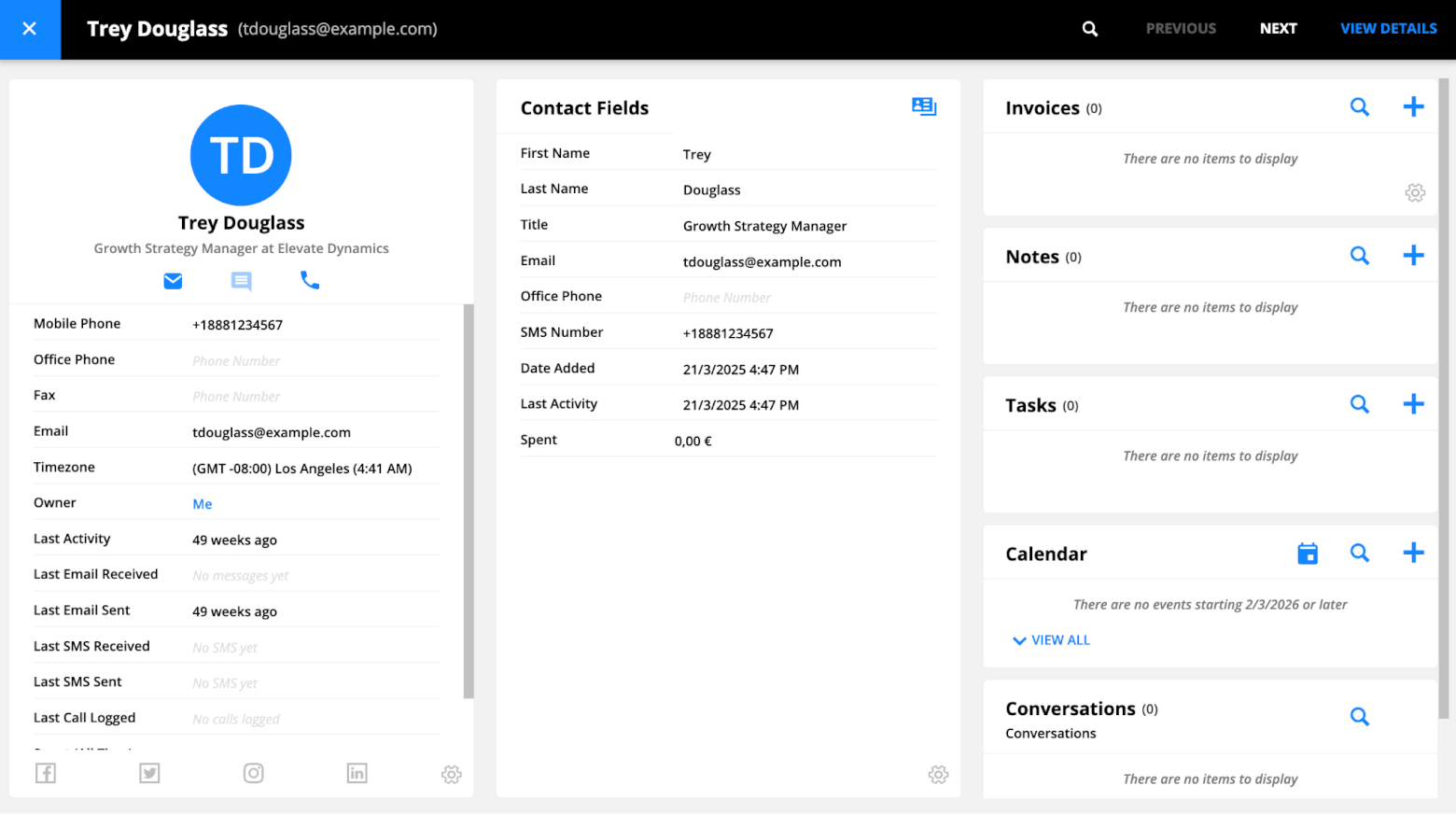Open the global search magnifier in the top bar
Screen dimensions: 1456x814
tap(1089, 28)
